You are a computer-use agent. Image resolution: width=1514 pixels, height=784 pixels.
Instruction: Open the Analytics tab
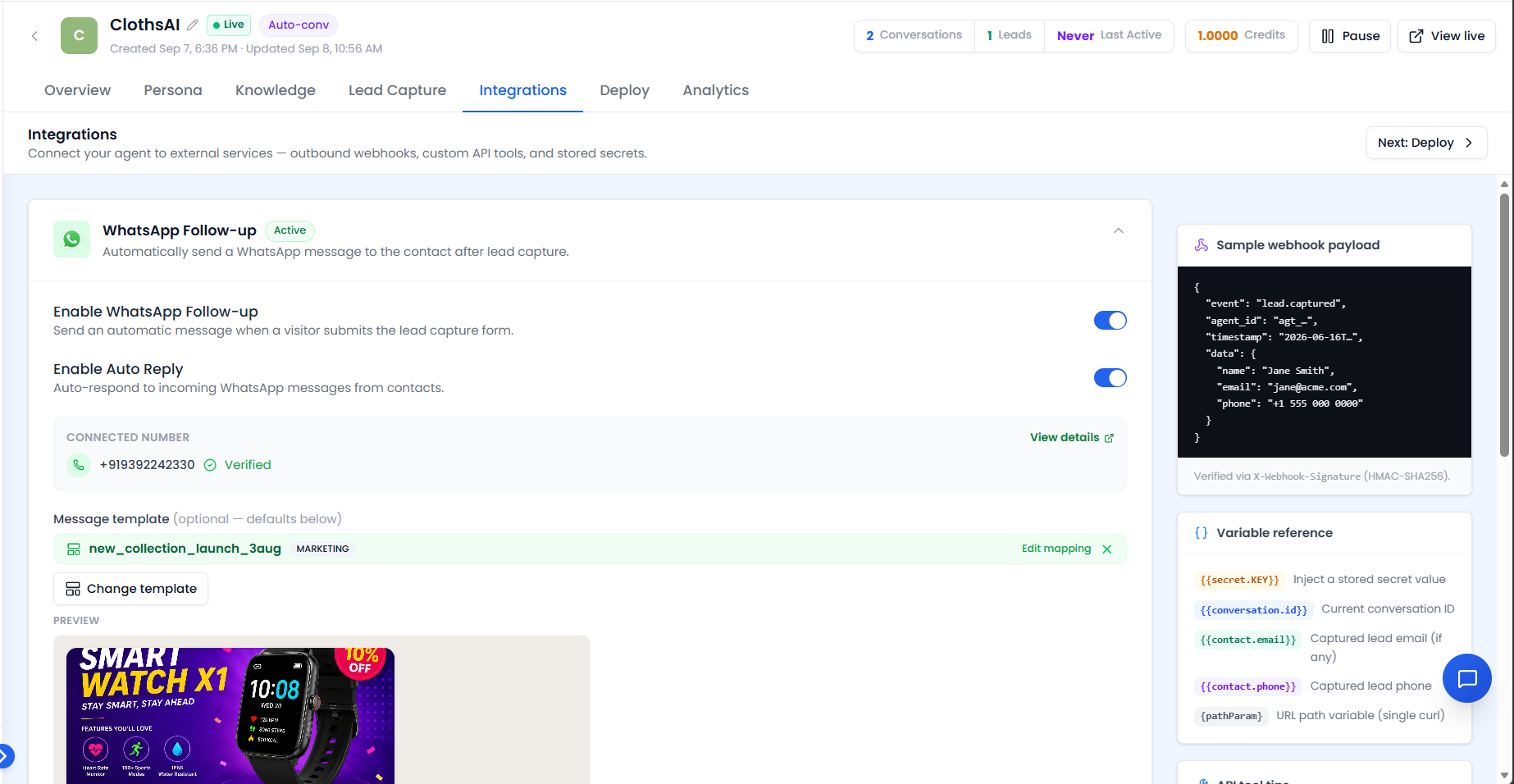coord(716,90)
